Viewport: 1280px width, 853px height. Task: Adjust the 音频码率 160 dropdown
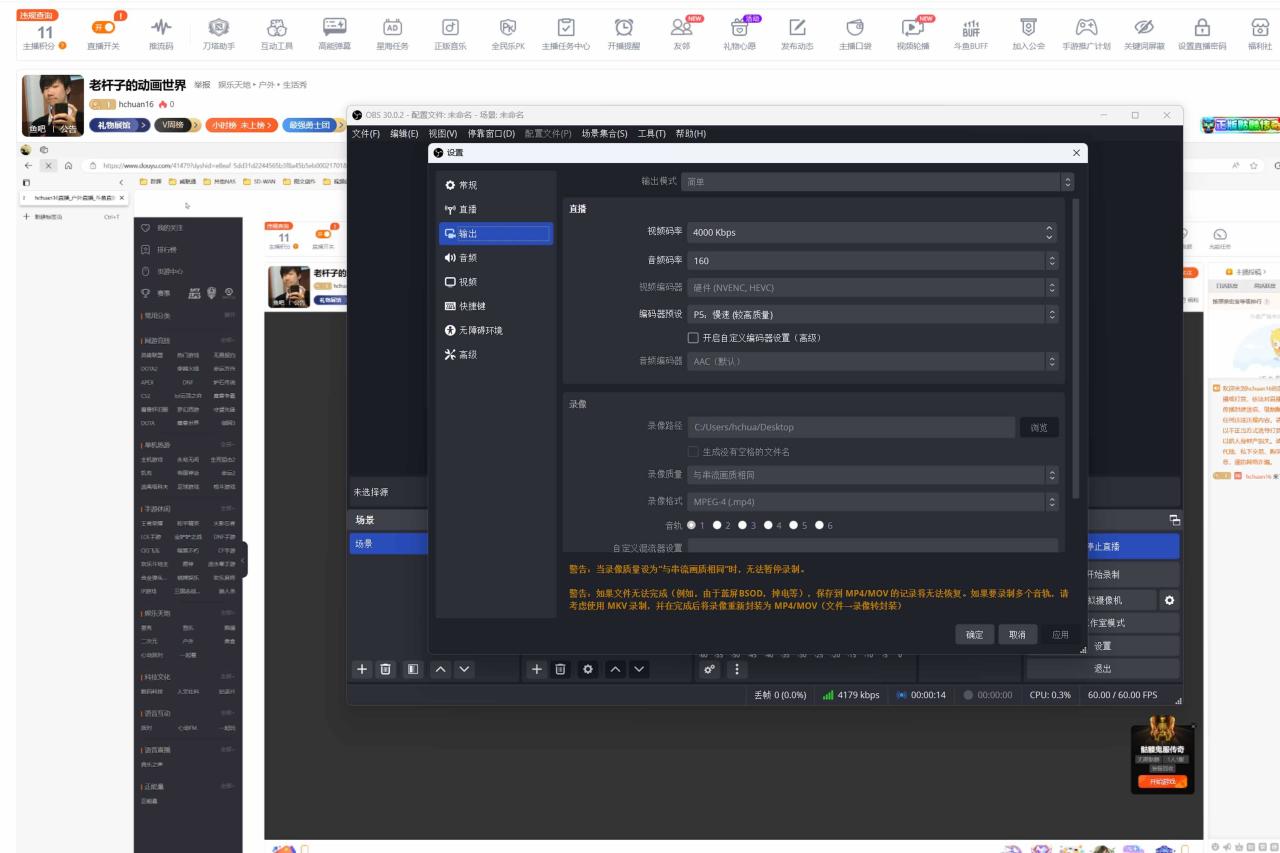(873, 261)
